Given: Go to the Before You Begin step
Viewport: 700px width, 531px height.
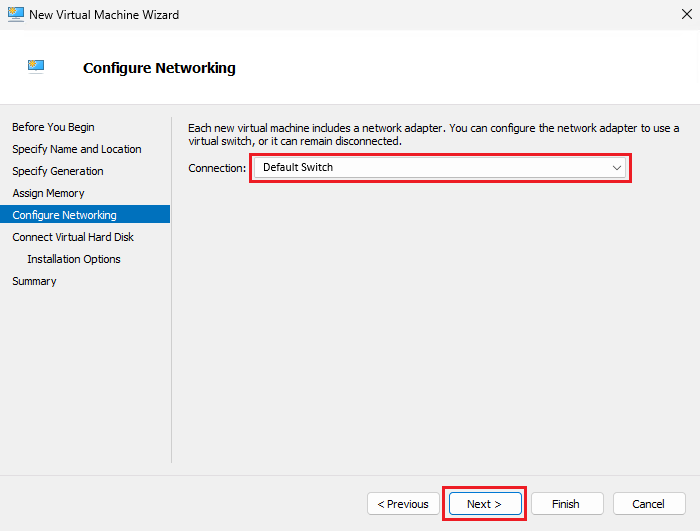Looking at the screenshot, I should pos(53,127).
